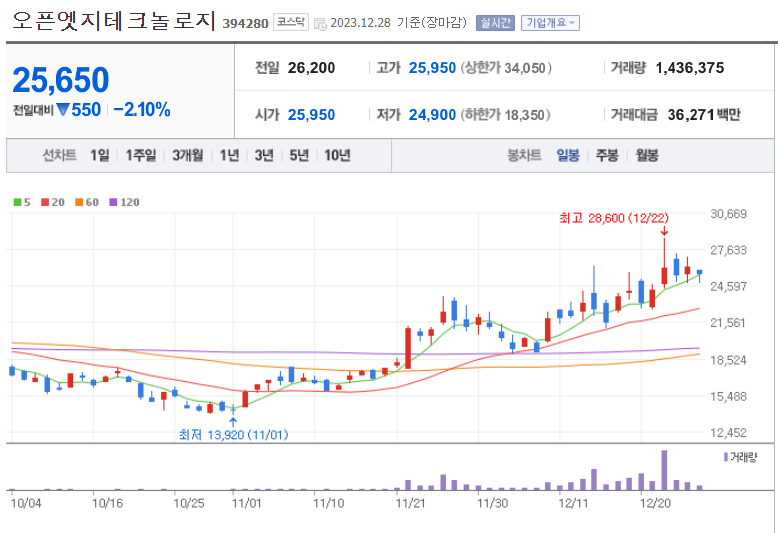Image resolution: width=778 pixels, height=533 pixels.
Task: Select the 3개월 line chart tab
Action: [188, 155]
